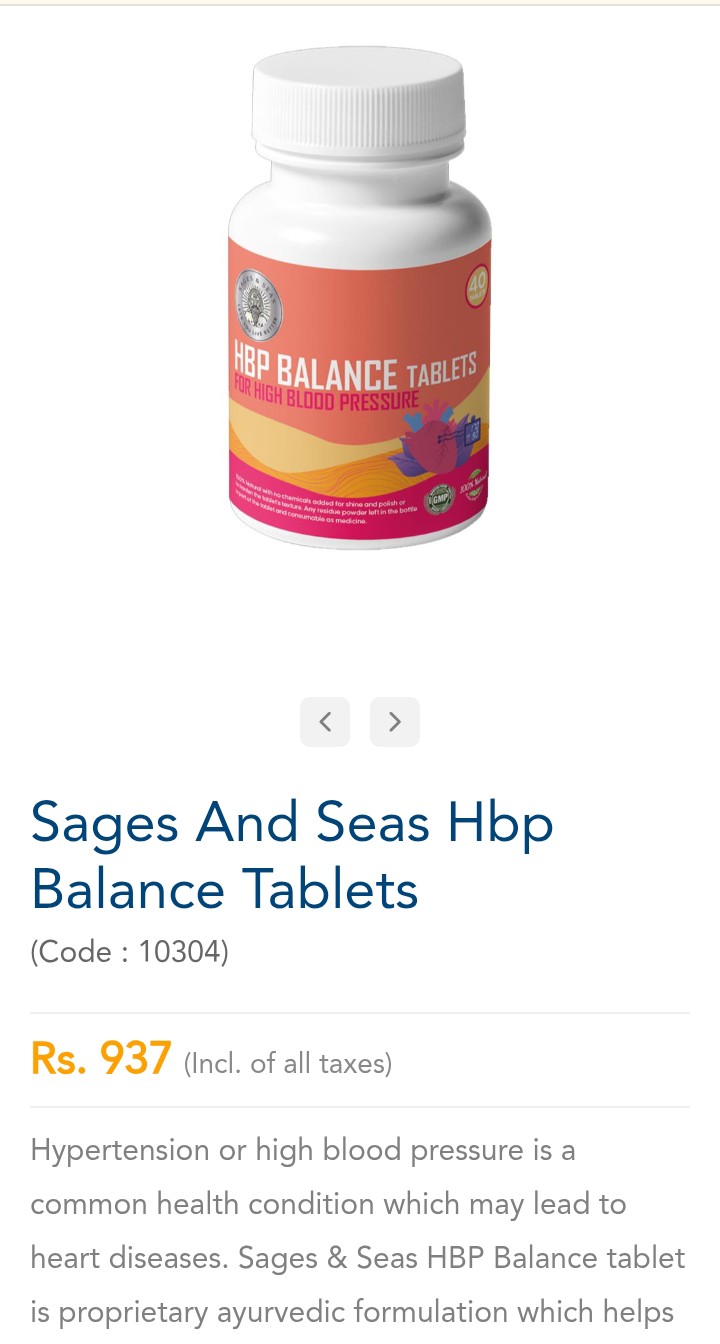Click HBP BALANCE TABLETS text on label
This screenshot has height=1344, width=720.
(x=354, y=368)
